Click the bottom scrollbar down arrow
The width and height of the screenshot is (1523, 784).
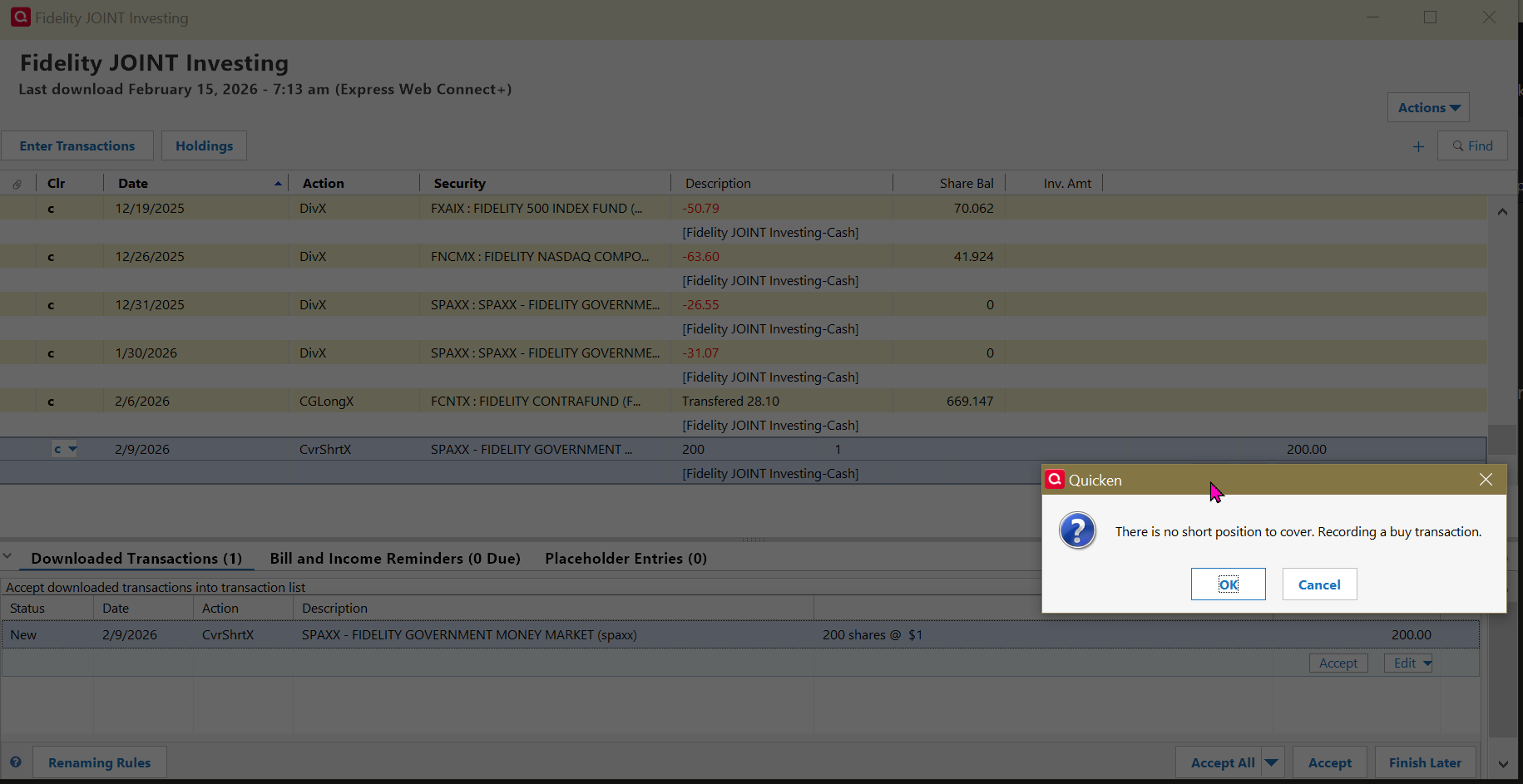(1503, 764)
